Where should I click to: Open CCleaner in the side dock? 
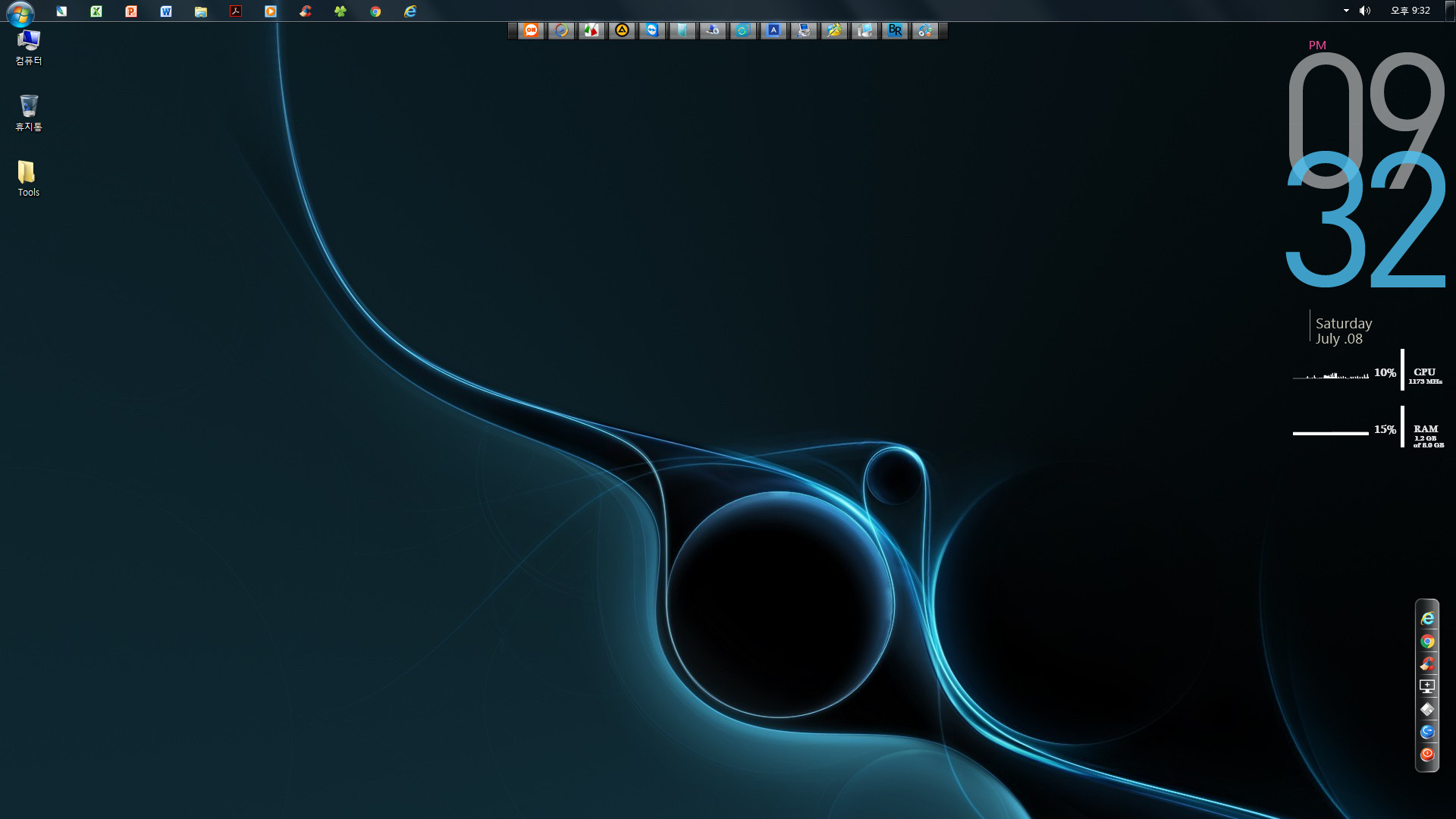(1427, 664)
